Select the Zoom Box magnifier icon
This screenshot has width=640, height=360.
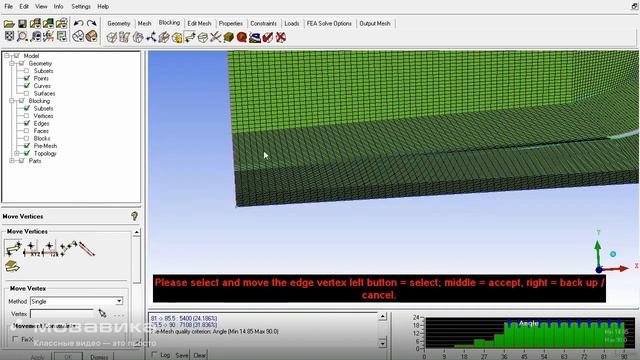22,37
